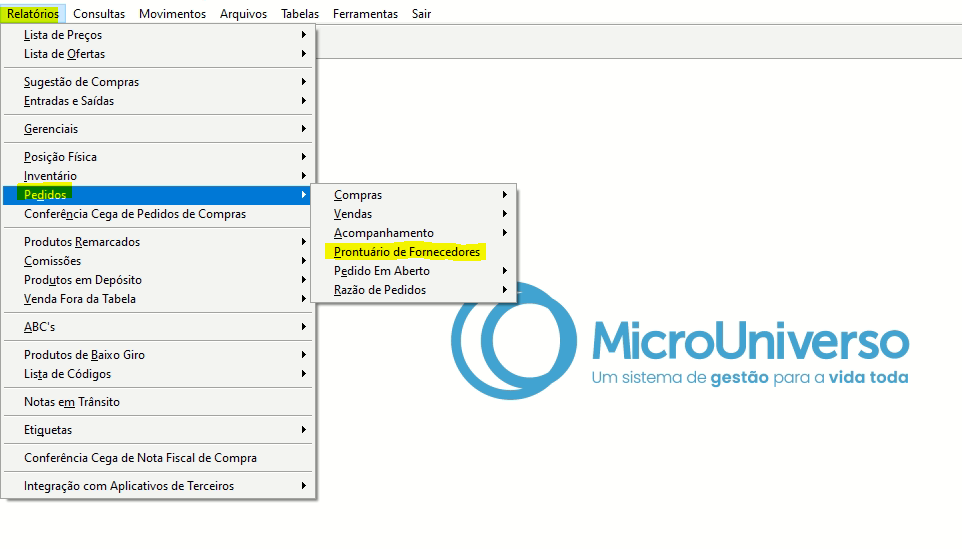Image resolution: width=962 pixels, height=549 pixels.
Task: Click the arrow beside Pedido Em Aberto
Action: pyautogui.click(x=504, y=271)
